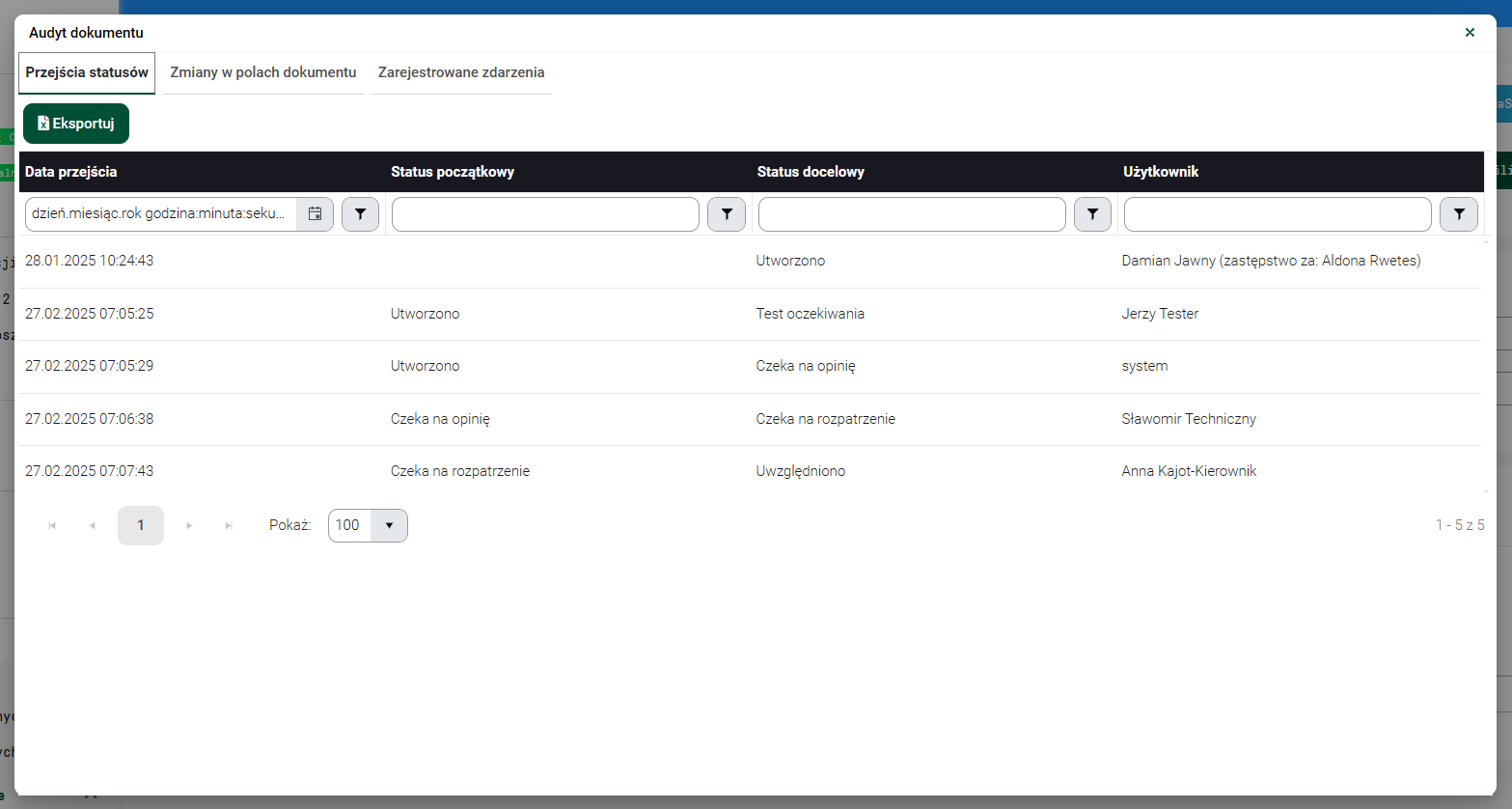The width and height of the screenshot is (1512, 809).
Task: Switch to Zmiany w polach dokumentu tab
Action: click(262, 72)
